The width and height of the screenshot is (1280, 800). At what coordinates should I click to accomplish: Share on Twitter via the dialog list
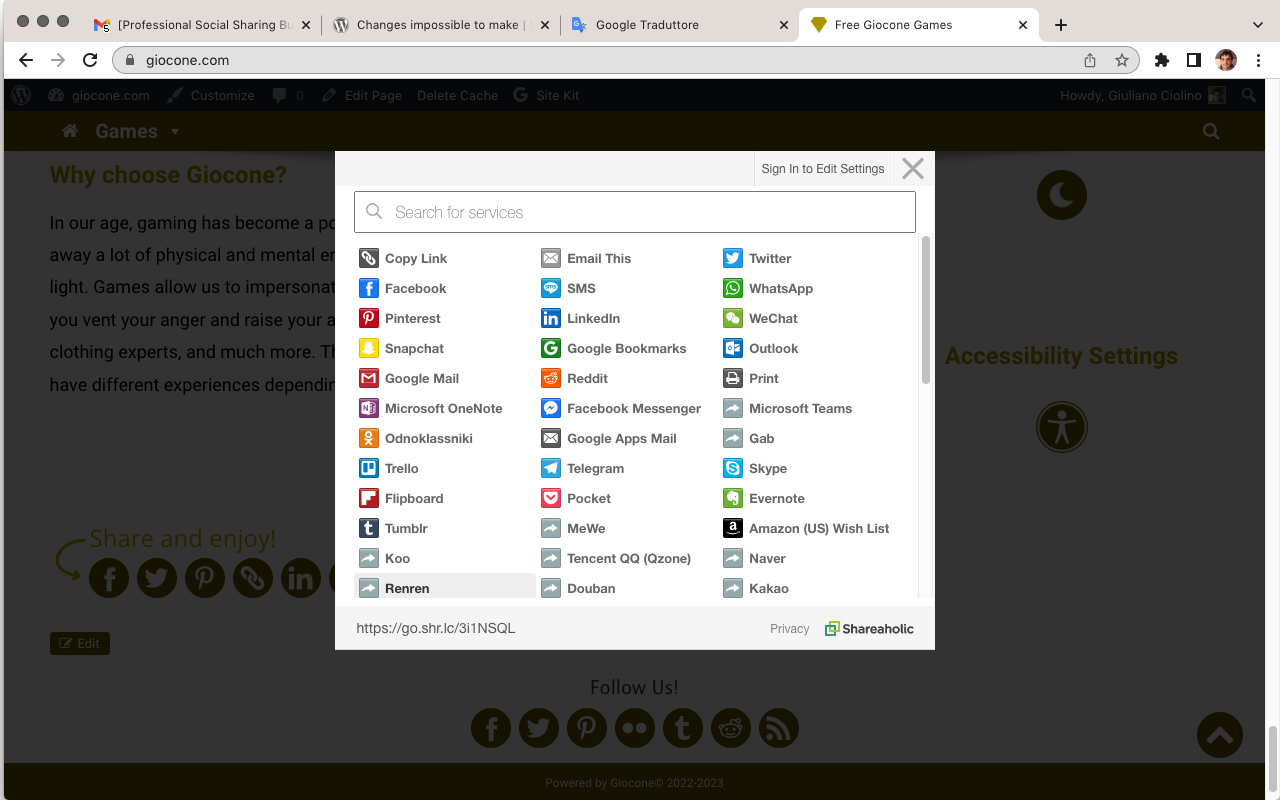[757, 258]
